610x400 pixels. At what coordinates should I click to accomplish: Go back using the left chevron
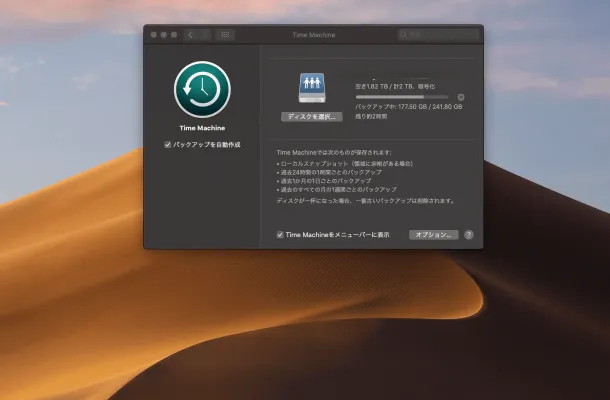[x=190, y=34]
